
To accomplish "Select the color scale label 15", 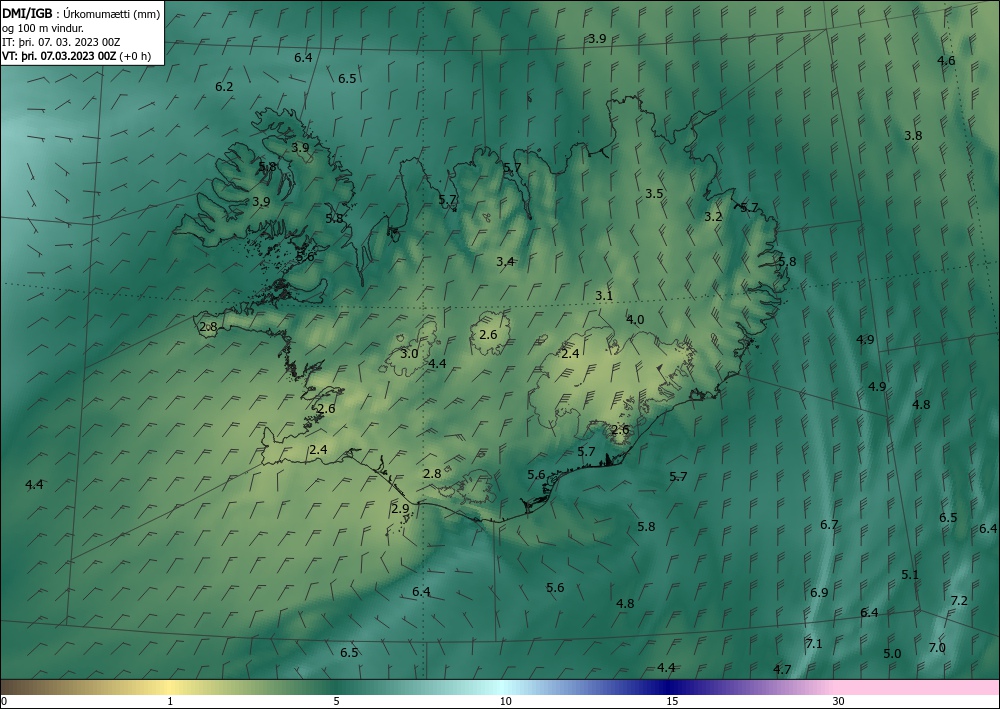I will coord(672,702).
